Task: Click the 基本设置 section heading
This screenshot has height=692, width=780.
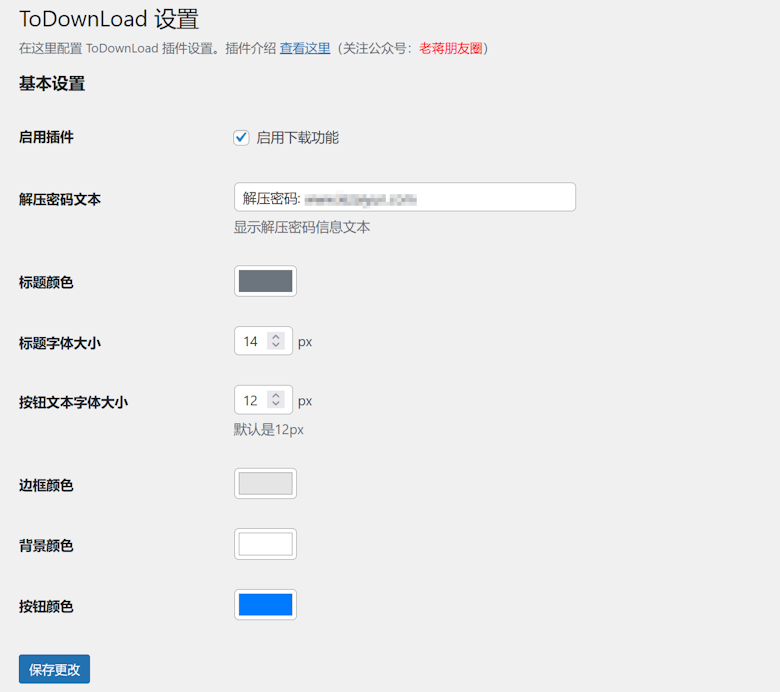Action: tap(52, 84)
